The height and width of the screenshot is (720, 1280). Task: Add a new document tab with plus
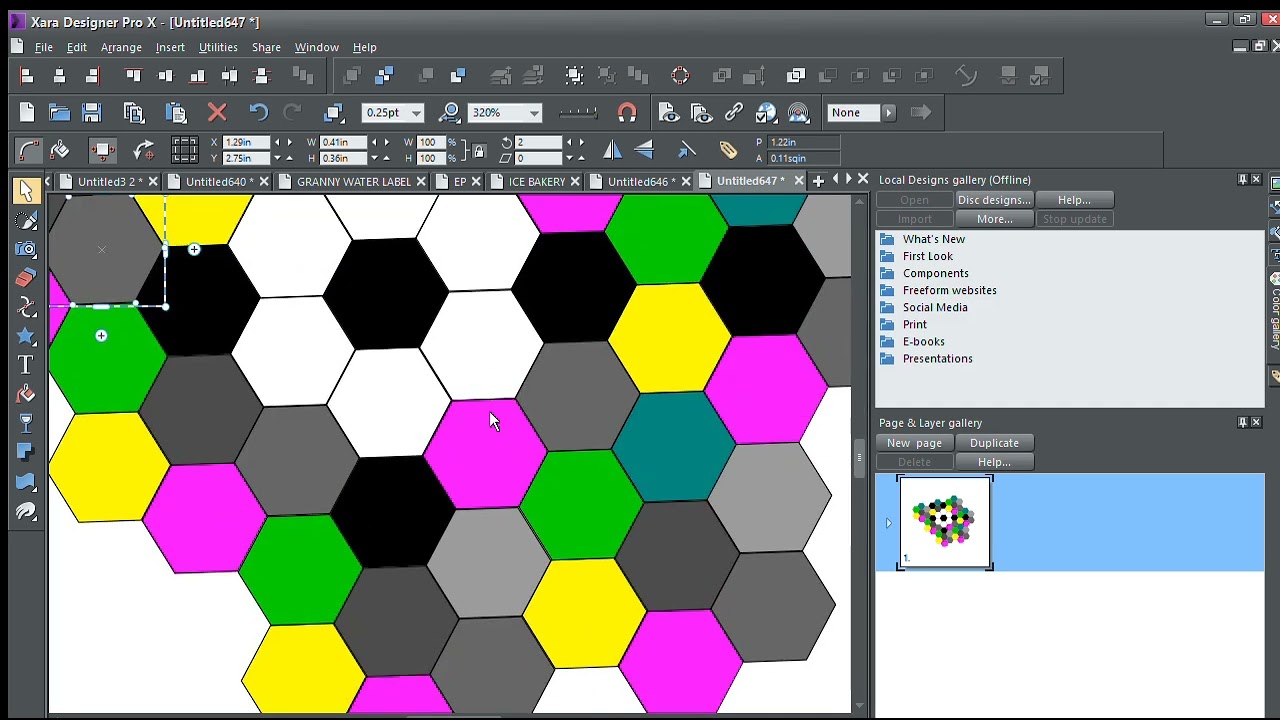pyautogui.click(x=818, y=181)
